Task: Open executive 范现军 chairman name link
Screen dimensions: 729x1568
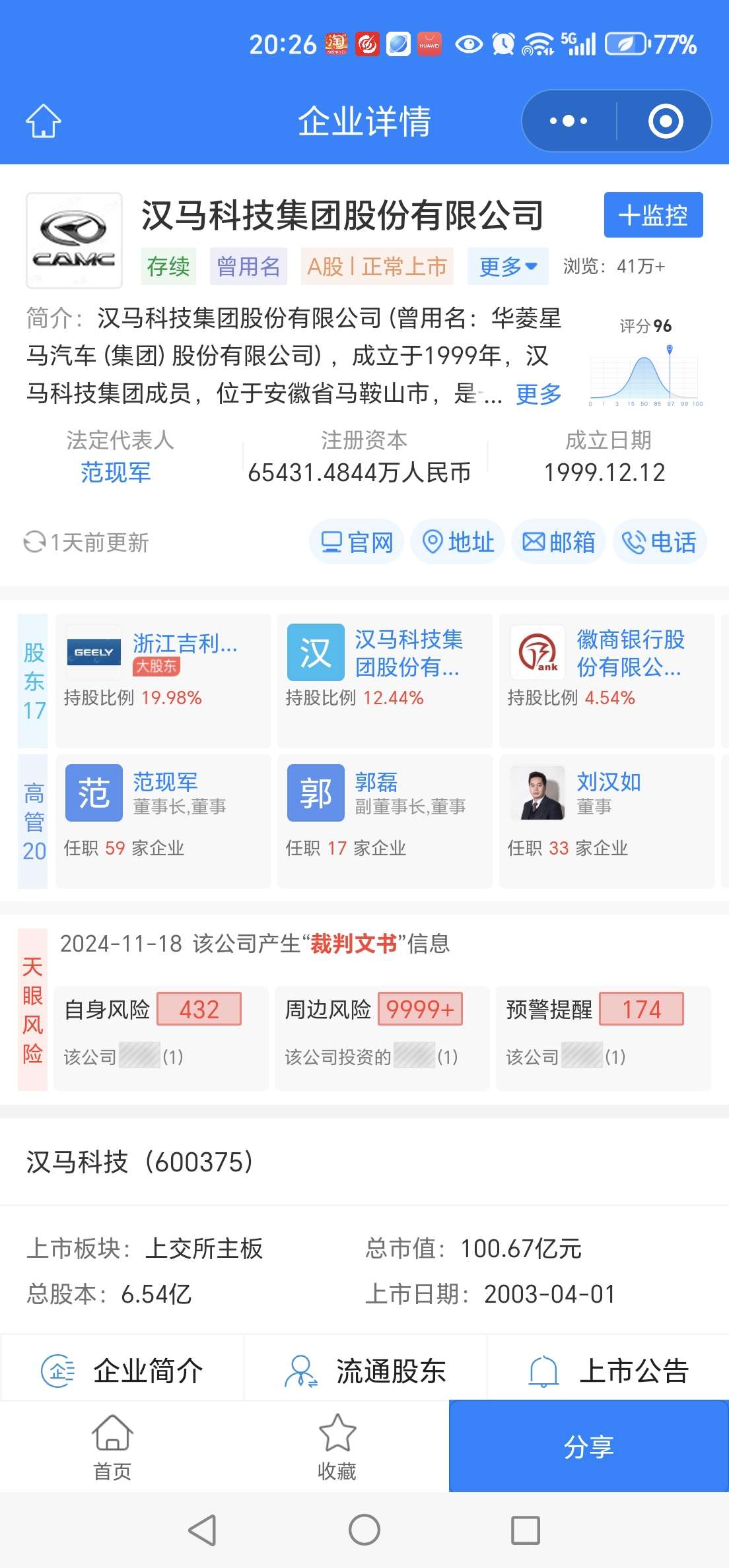Action: tap(165, 782)
